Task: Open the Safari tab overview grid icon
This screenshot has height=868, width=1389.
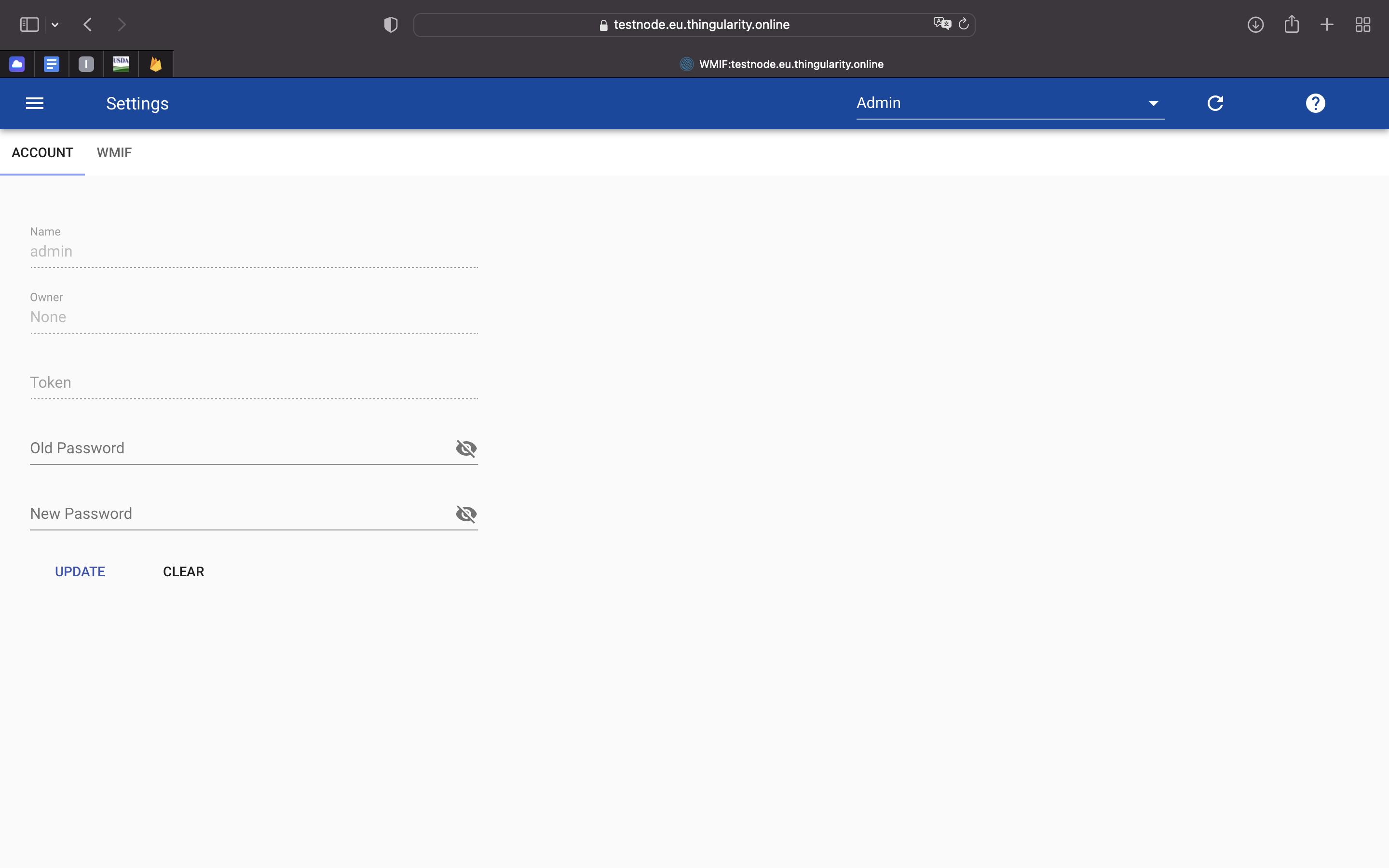Action: (x=1362, y=25)
